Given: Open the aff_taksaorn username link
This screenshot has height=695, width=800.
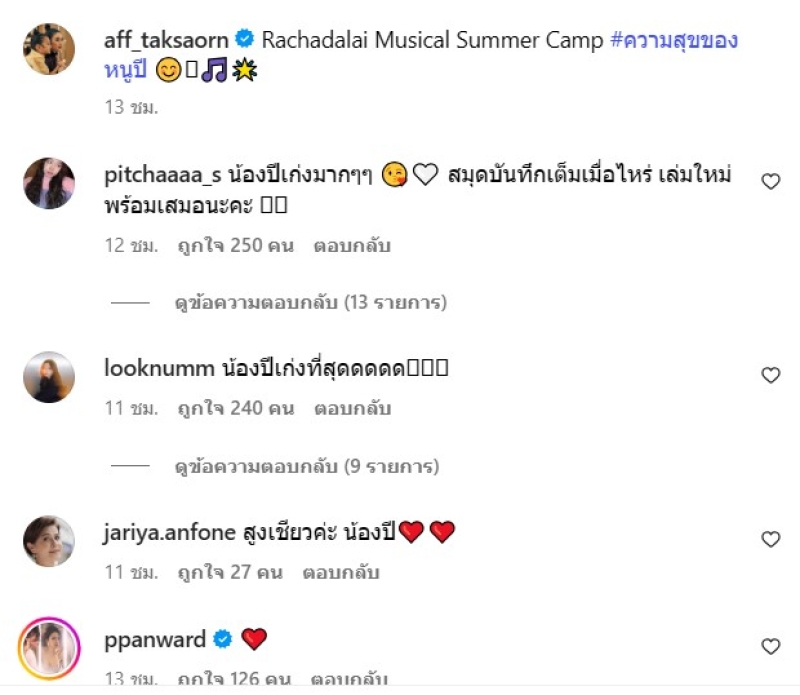Looking at the screenshot, I should [x=166, y=40].
